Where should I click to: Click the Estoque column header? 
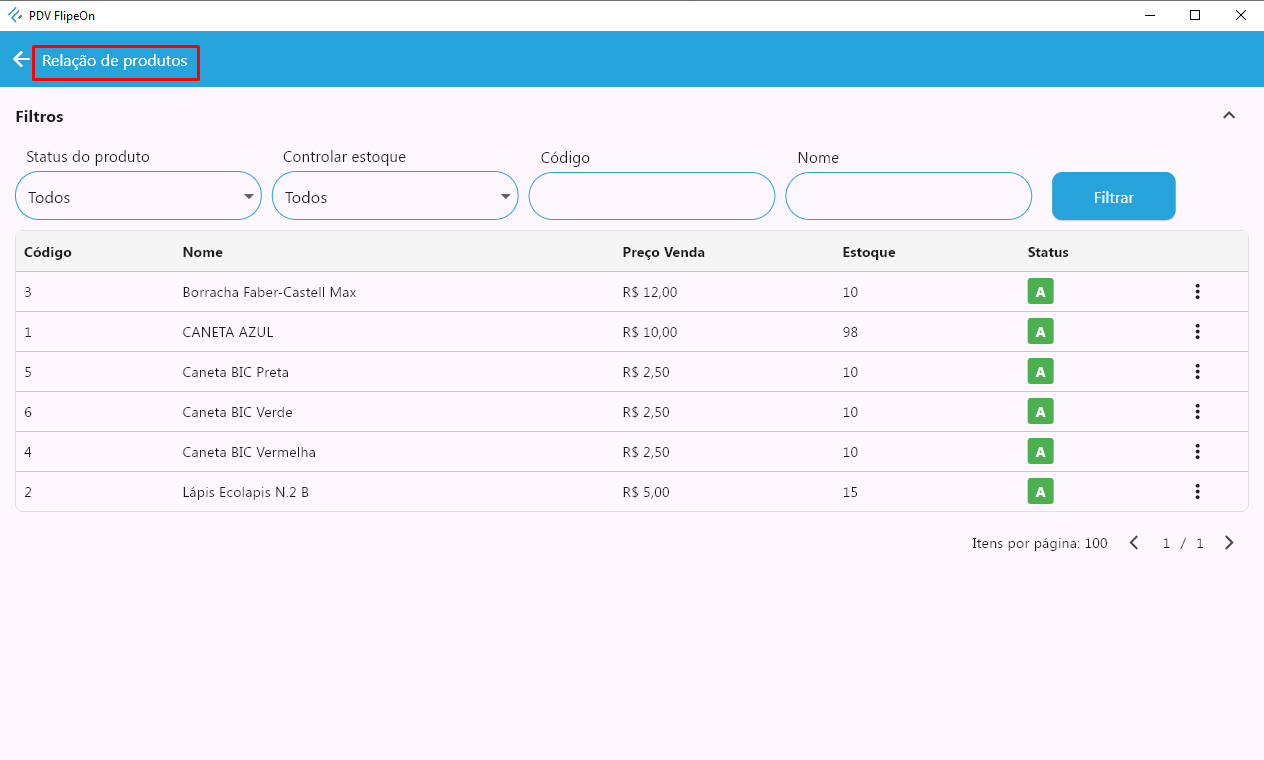pyautogui.click(x=869, y=252)
